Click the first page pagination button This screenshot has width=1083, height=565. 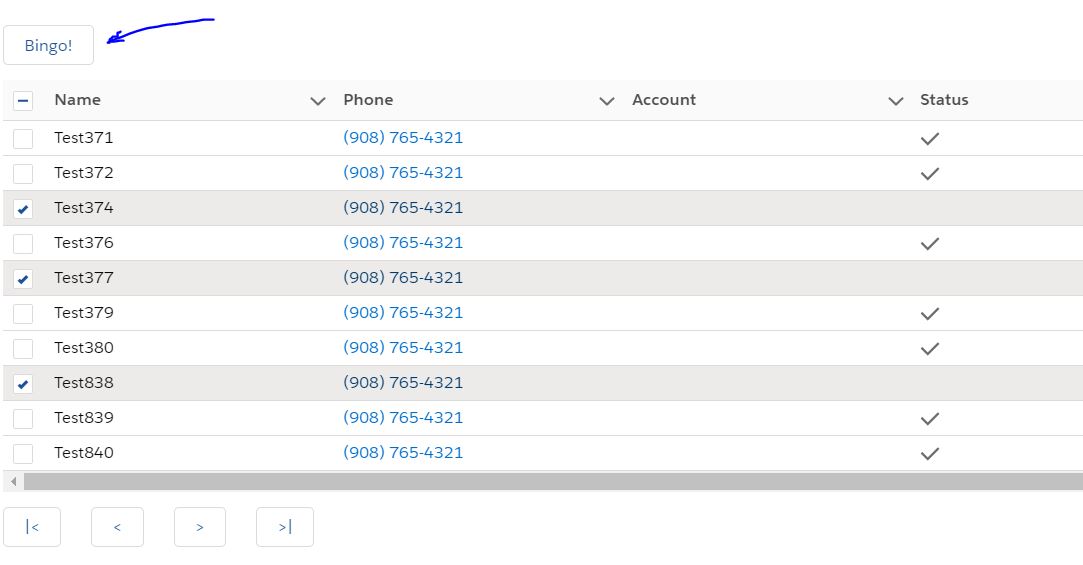coord(32,527)
